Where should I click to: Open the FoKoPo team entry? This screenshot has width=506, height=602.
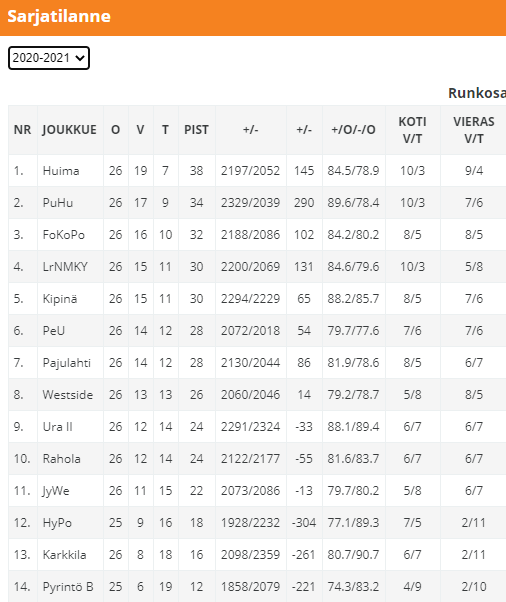pos(63,235)
